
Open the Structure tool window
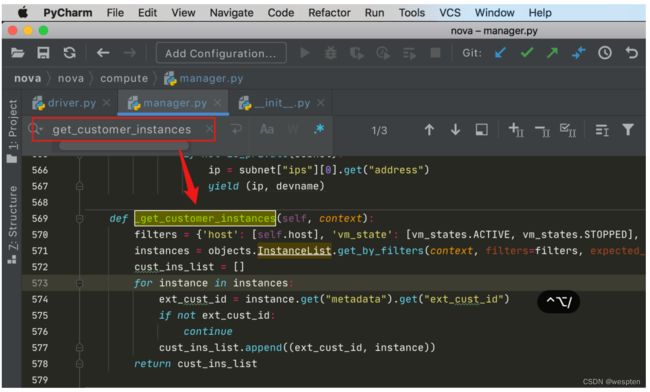(x=12, y=224)
